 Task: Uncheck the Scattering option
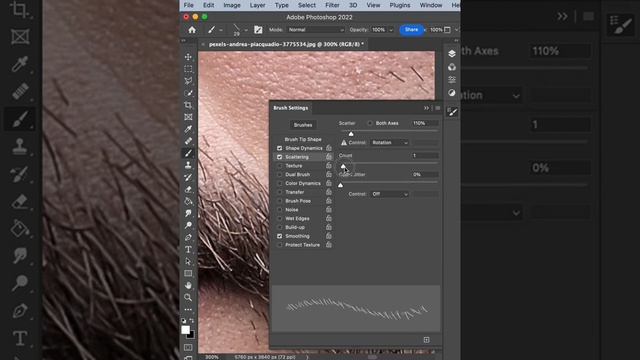tap(280, 157)
